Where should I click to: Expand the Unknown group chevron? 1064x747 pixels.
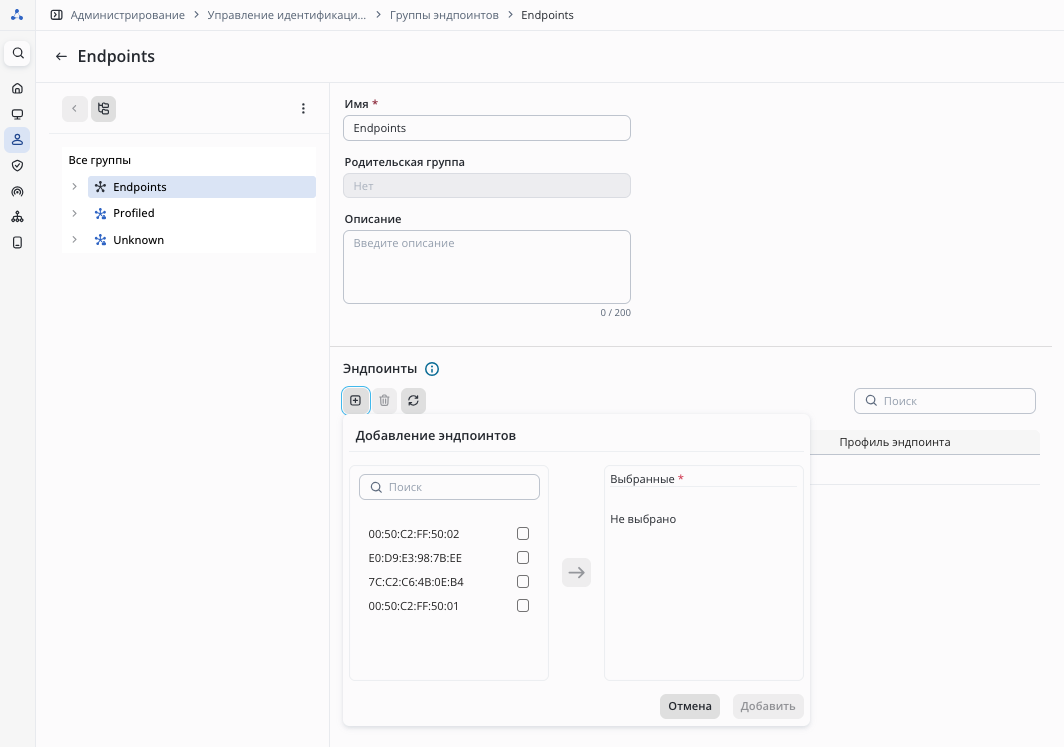tap(74, 240)
